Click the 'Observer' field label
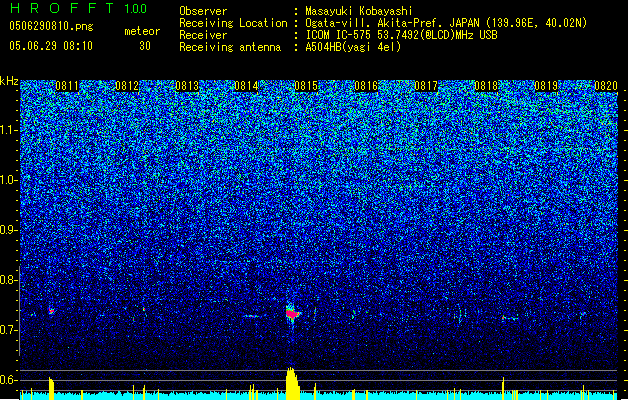The height and width of the screenshot is (400, 629). (x=203, y=11)
